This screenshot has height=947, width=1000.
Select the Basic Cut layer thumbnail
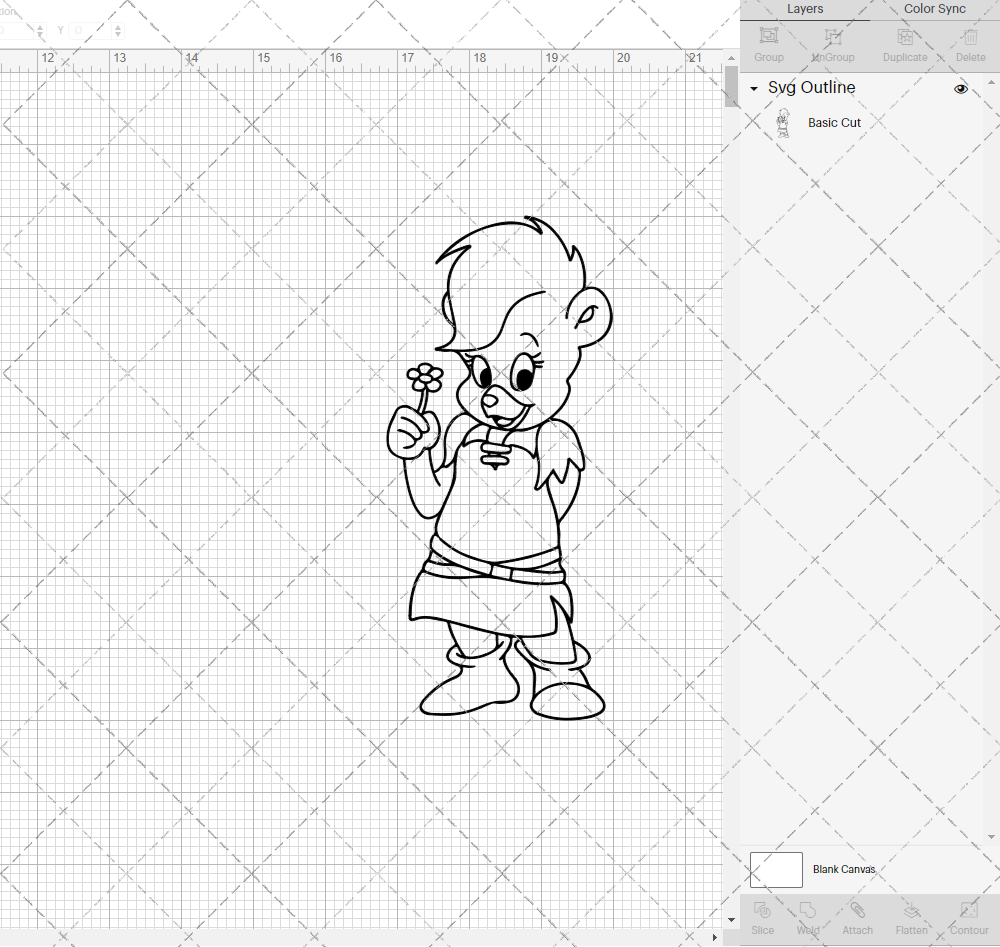pyautogui.click(x=783, y=123)
